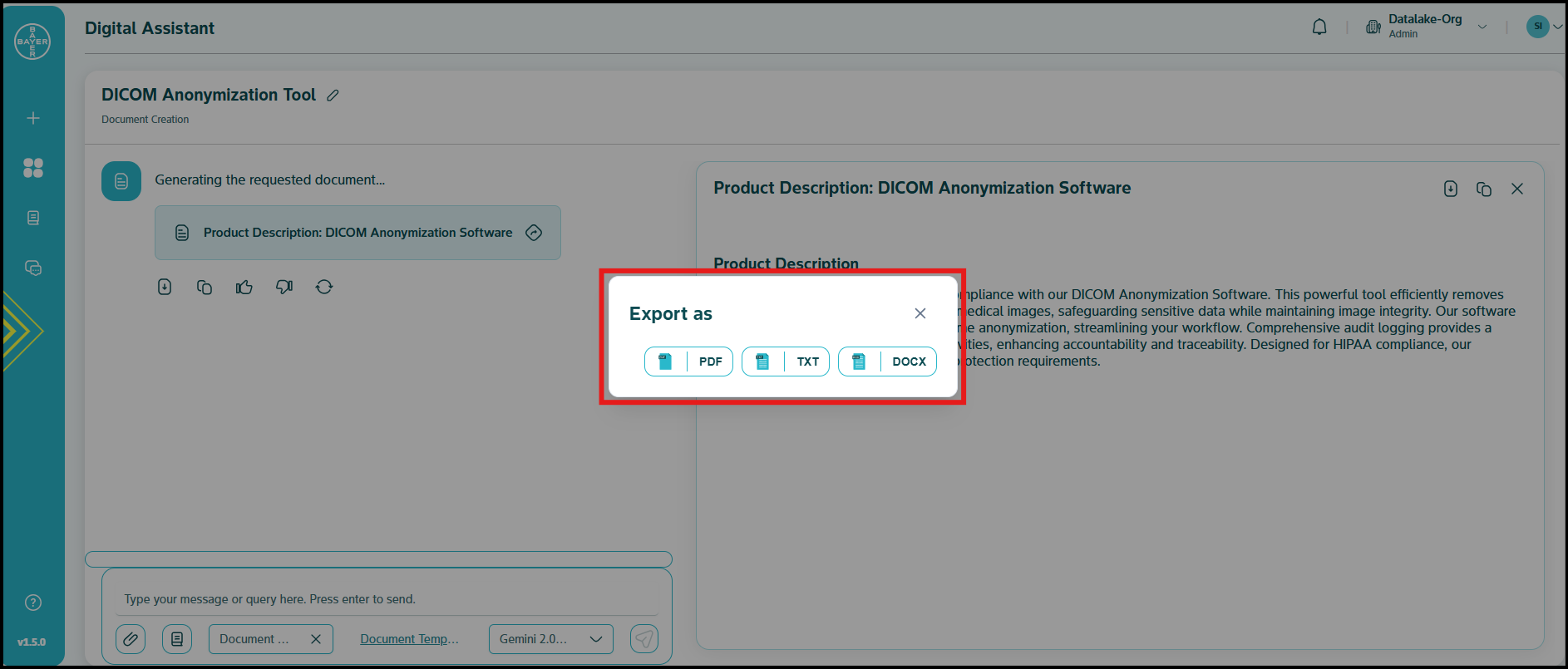
Task: Open Document Template link
Action: click(409, 639)
